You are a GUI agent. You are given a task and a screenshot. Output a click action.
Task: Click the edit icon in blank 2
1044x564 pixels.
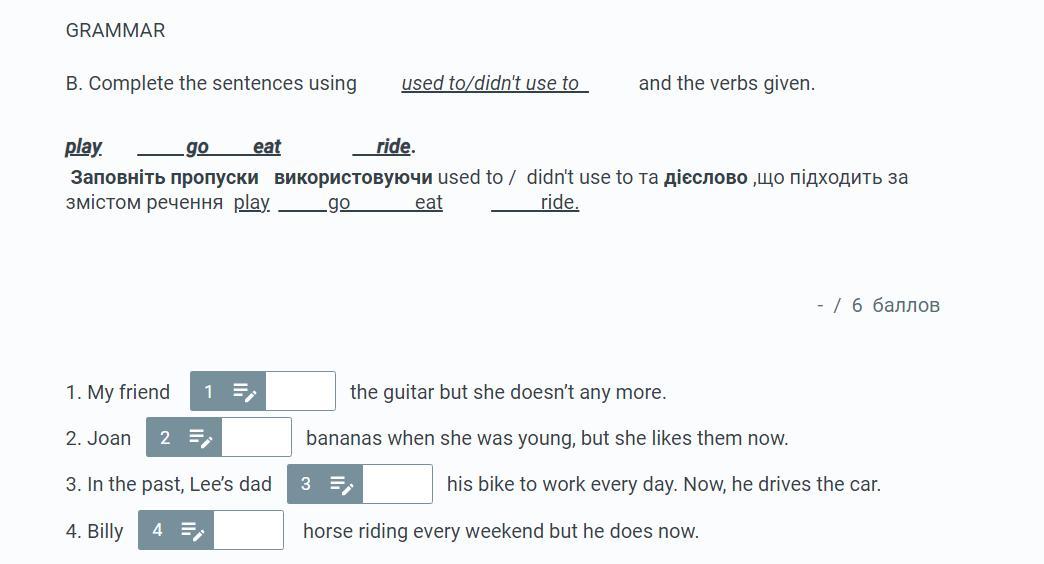200,438
